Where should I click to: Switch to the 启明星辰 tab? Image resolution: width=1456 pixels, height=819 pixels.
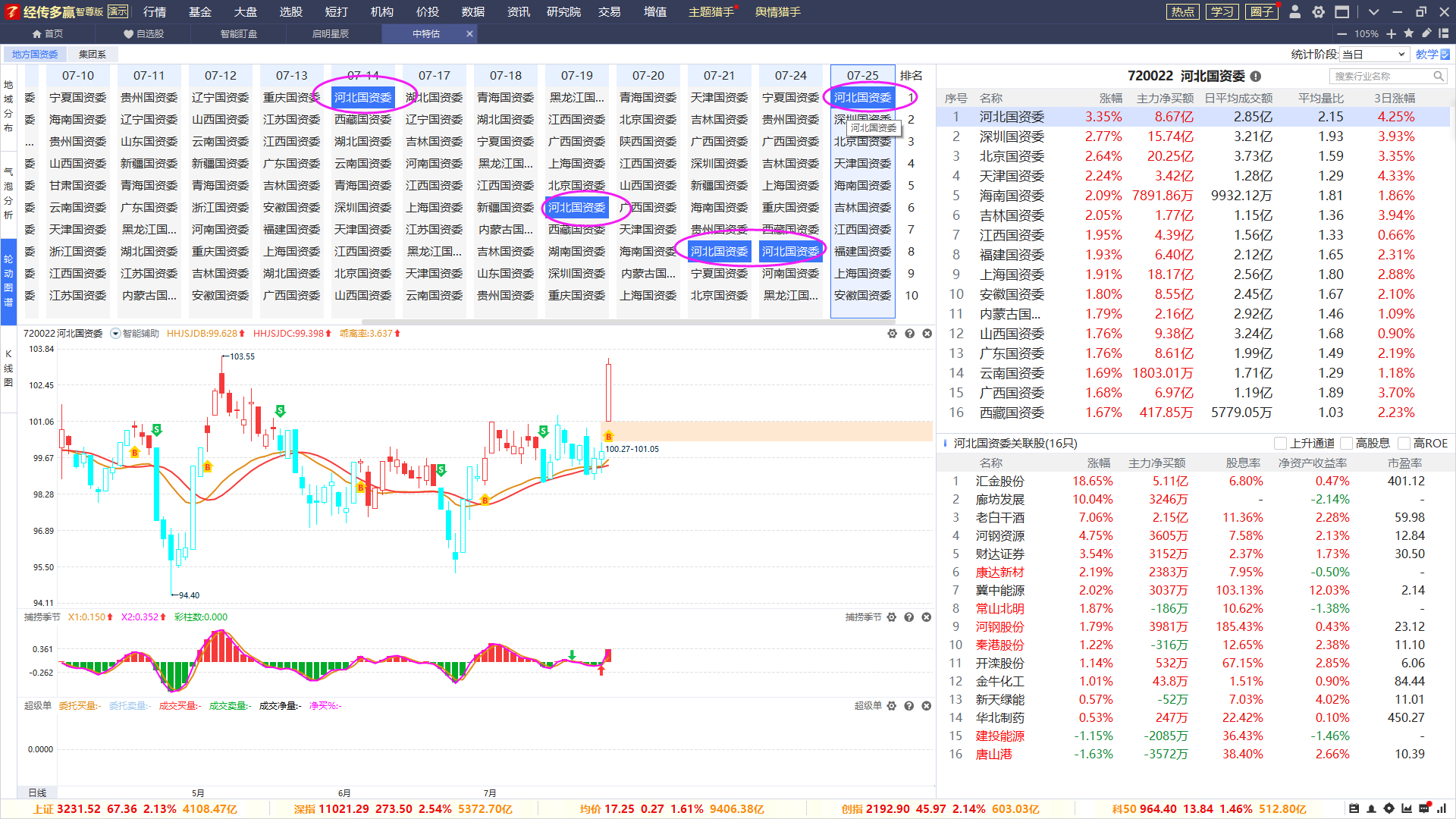(331, 34)
